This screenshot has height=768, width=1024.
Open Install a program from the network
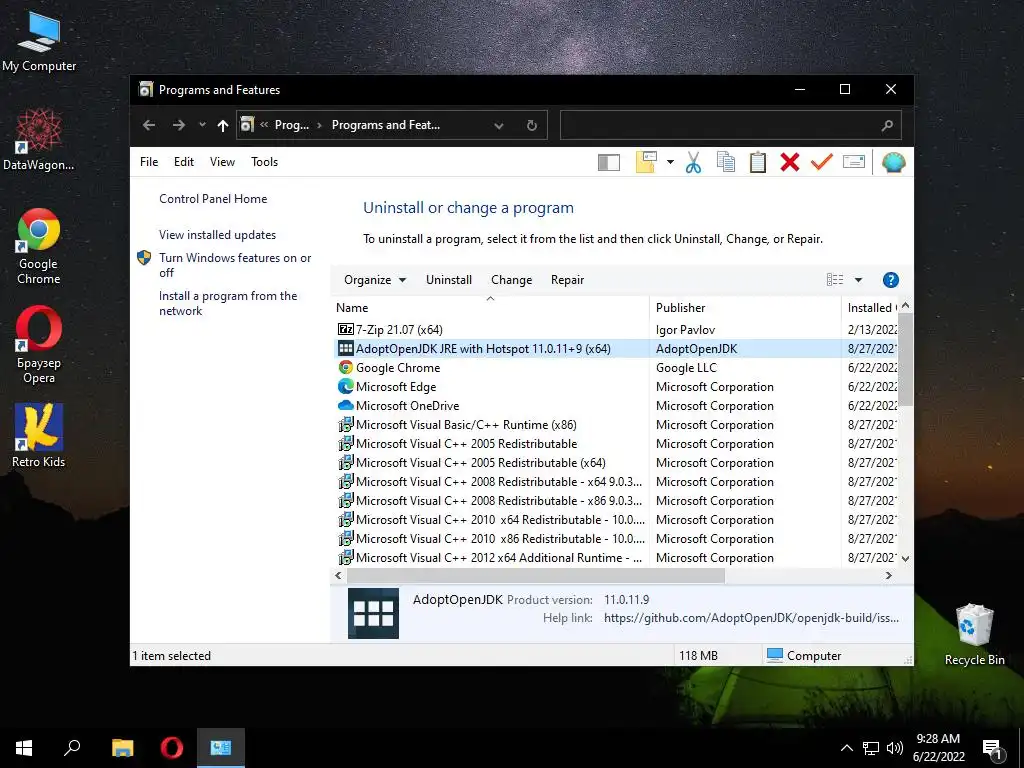pyautogui.click(x=228, y=303)
